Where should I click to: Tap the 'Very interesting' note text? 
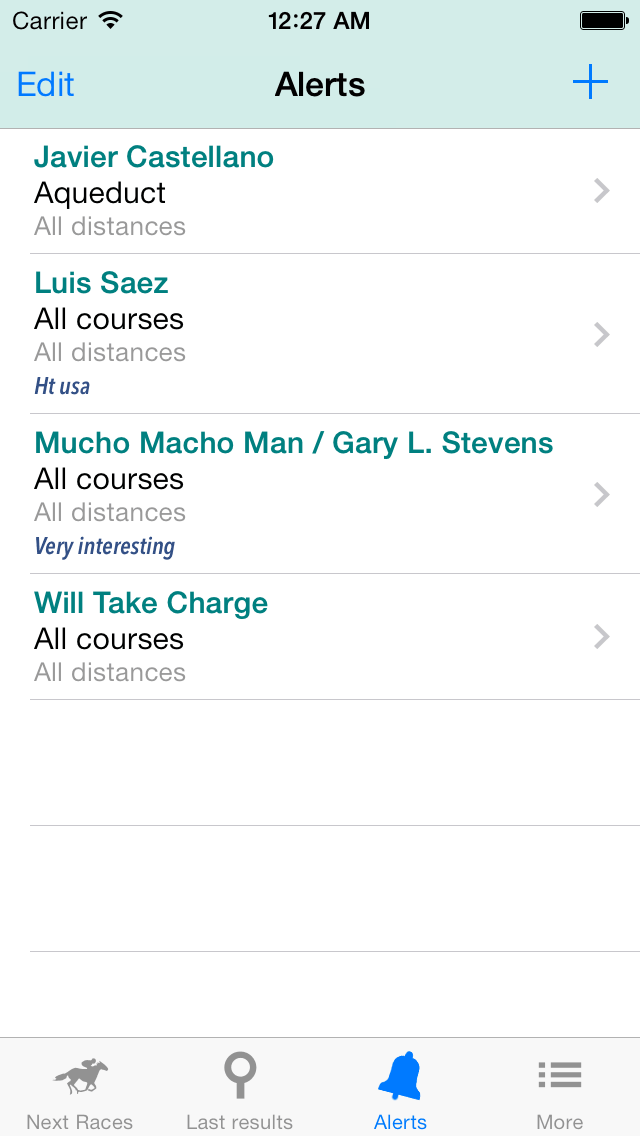[x=105, y=546]
